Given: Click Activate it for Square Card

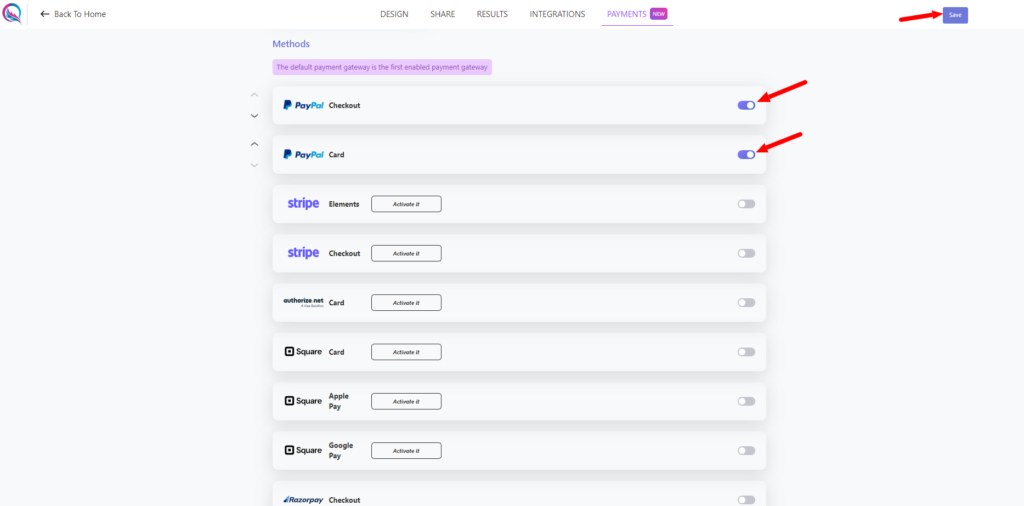Looking at the screenshot, I should [406, 352].
